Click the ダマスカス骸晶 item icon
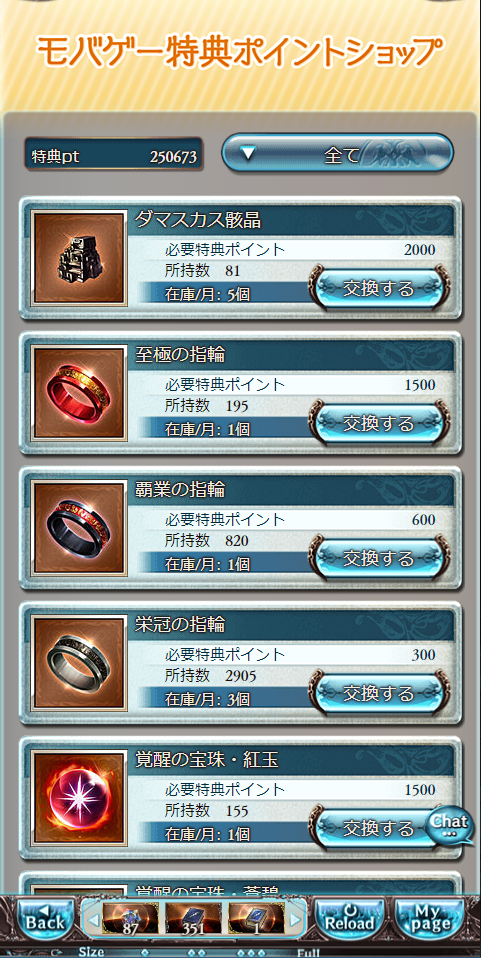This screenshot has width=481, height=958. click(x=79, y=258)
